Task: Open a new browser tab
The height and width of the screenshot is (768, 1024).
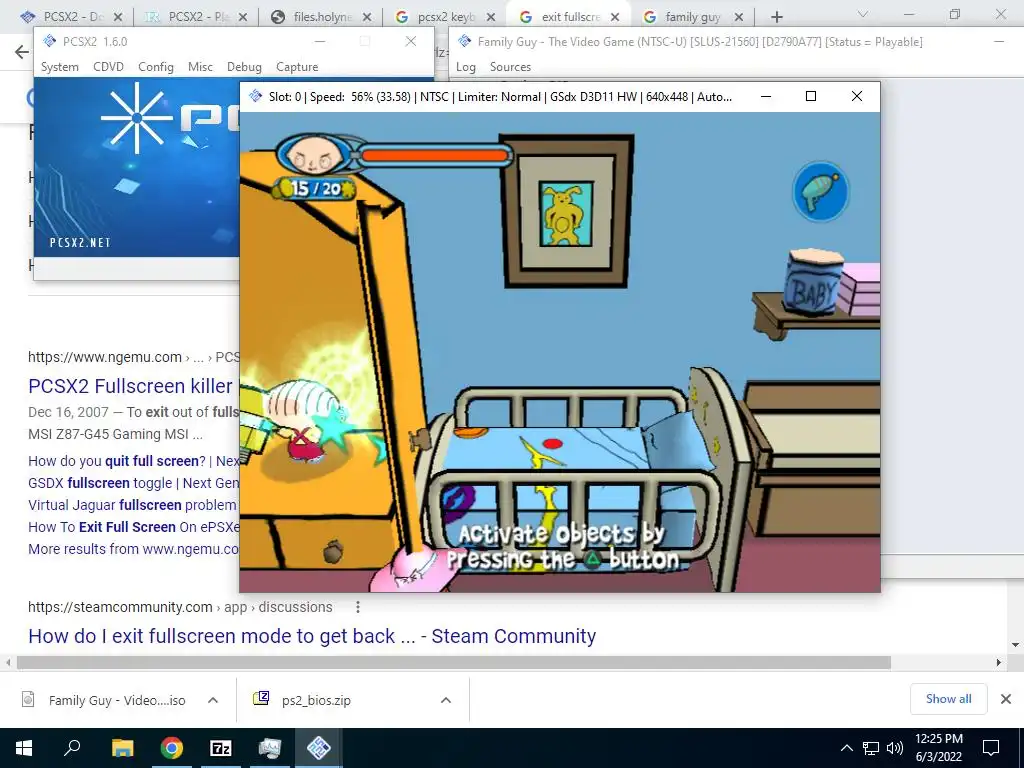Action: [x=776, y=17]
